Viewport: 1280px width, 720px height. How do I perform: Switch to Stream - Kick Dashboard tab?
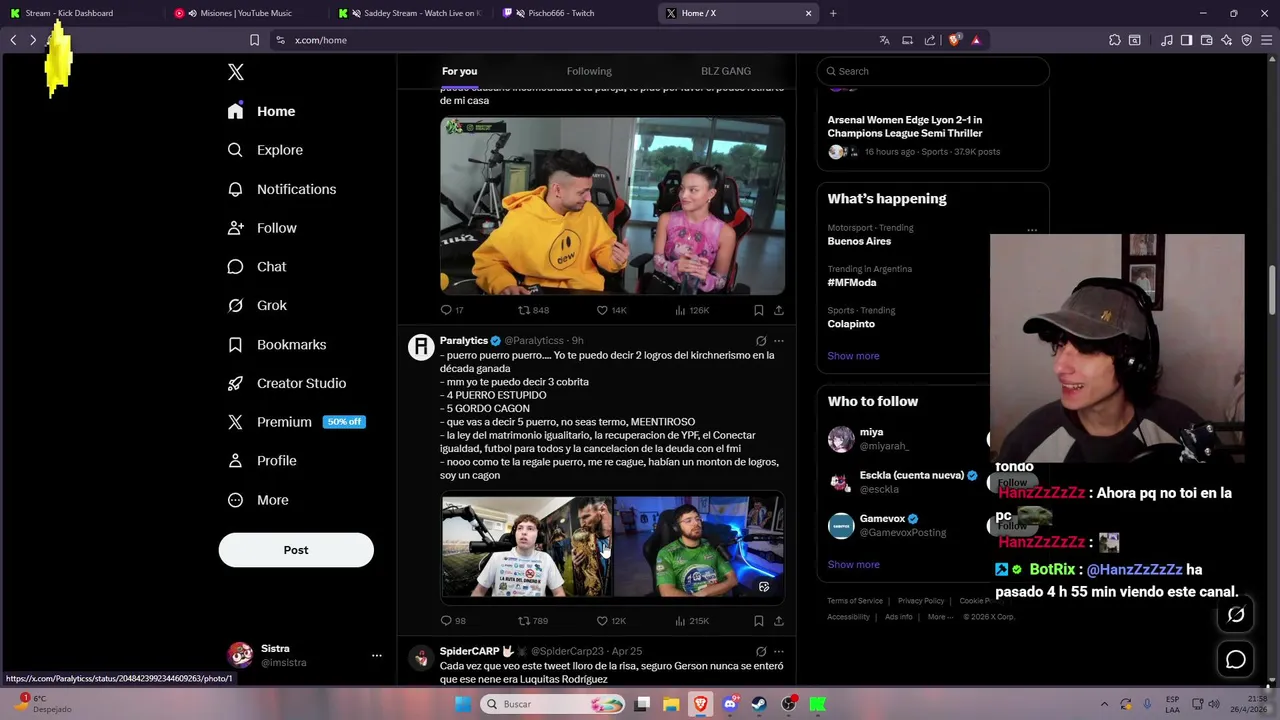click(82, 13)
